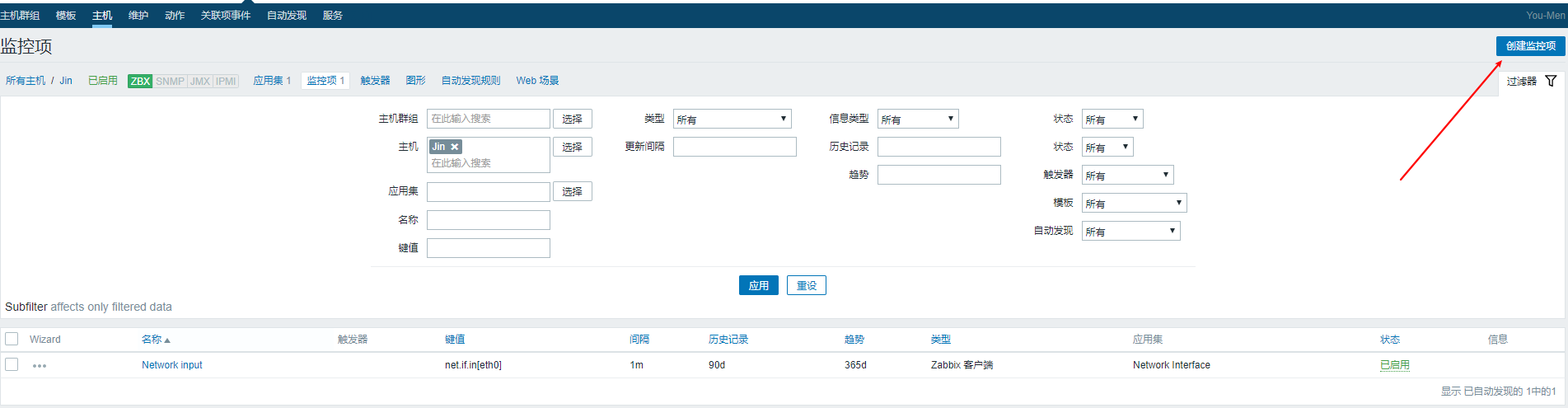The width and height of the screenshot is (1568, 408).
Task: Toggle the 已启用 status of Network input
Action: click(1394, 365)
